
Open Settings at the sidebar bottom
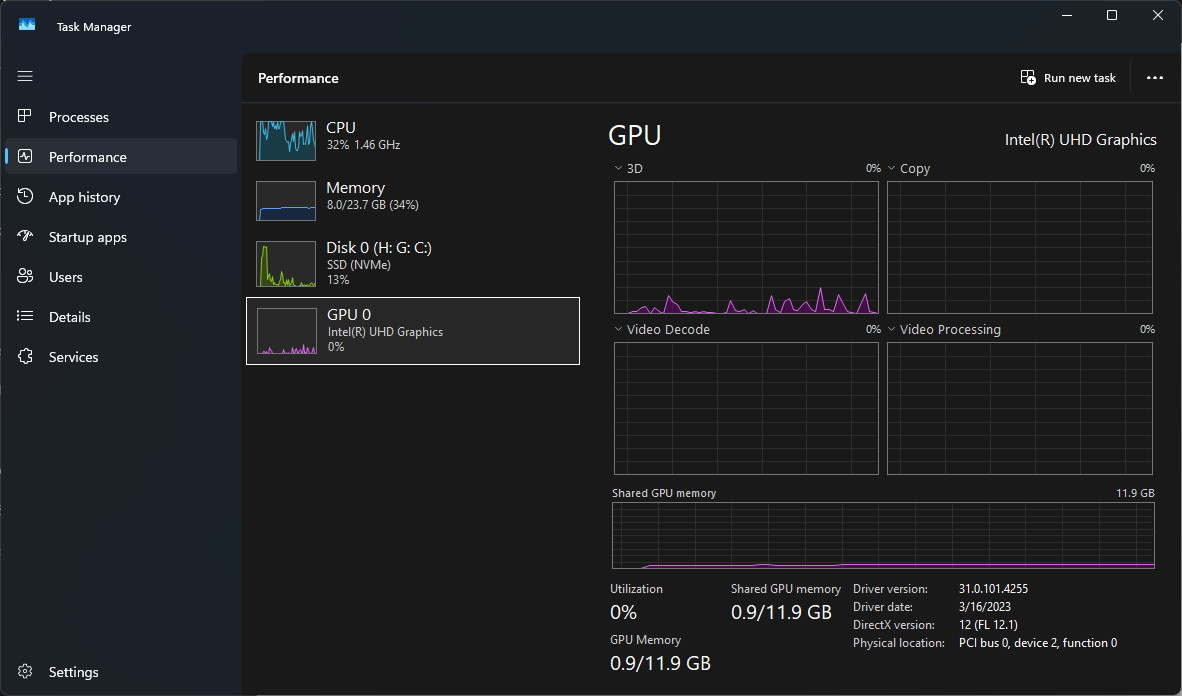(x=121, y=671)
